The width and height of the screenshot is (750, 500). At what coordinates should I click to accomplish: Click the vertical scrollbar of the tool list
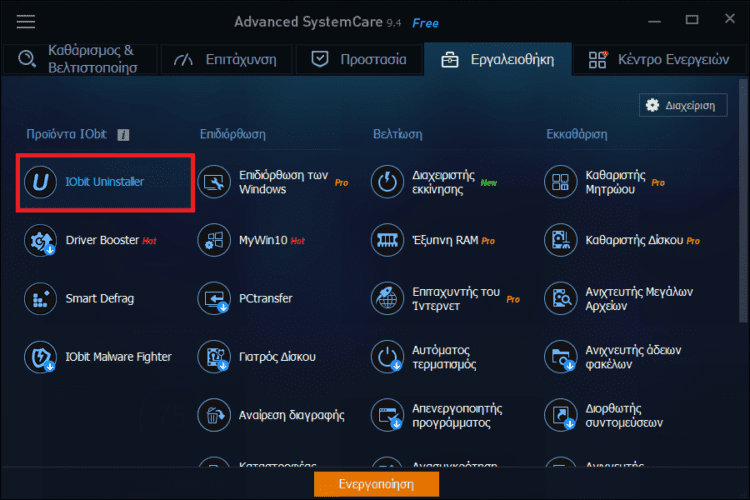coord(743,201)
